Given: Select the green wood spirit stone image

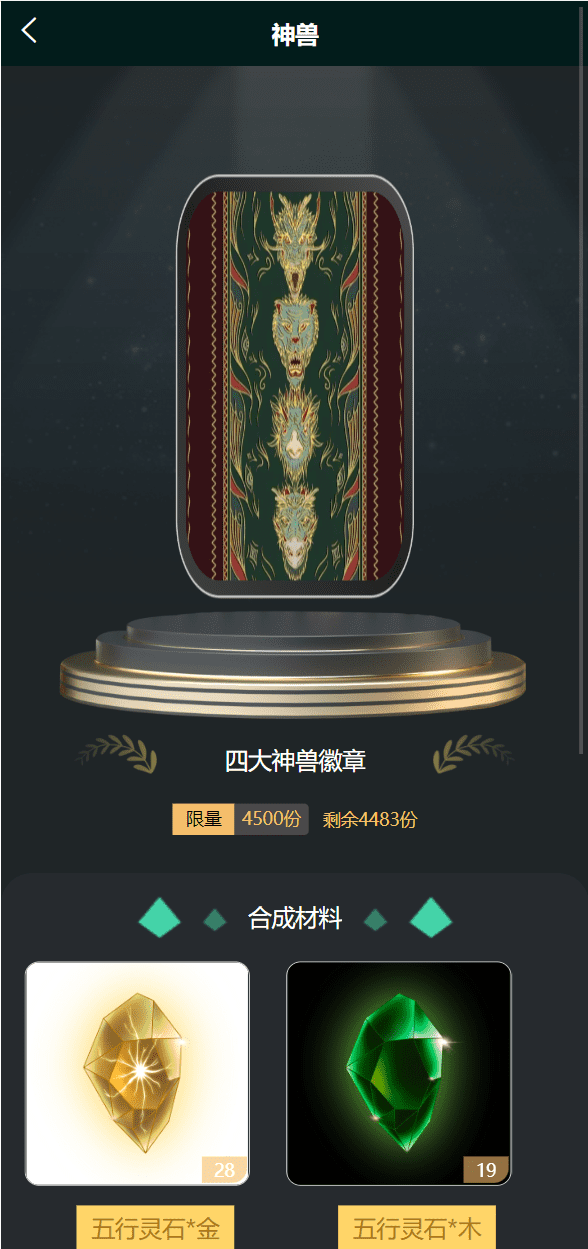Looking at the screenshot, I should pyautogui.click(x=399, y=1073).
